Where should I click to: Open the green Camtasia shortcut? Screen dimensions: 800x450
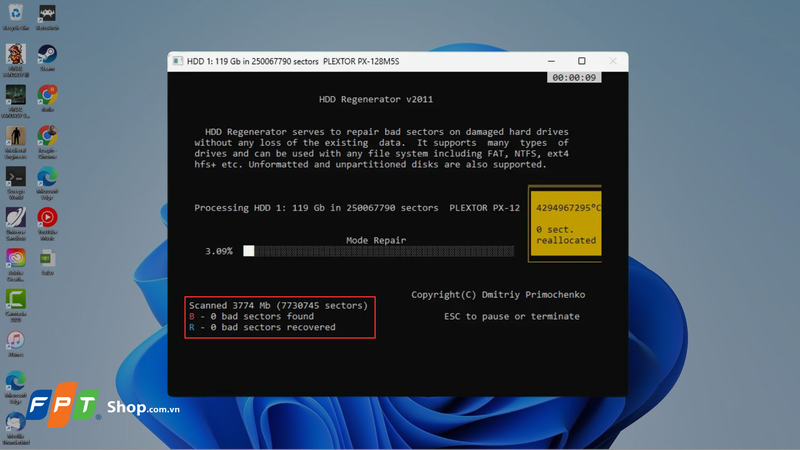point(16,305)
